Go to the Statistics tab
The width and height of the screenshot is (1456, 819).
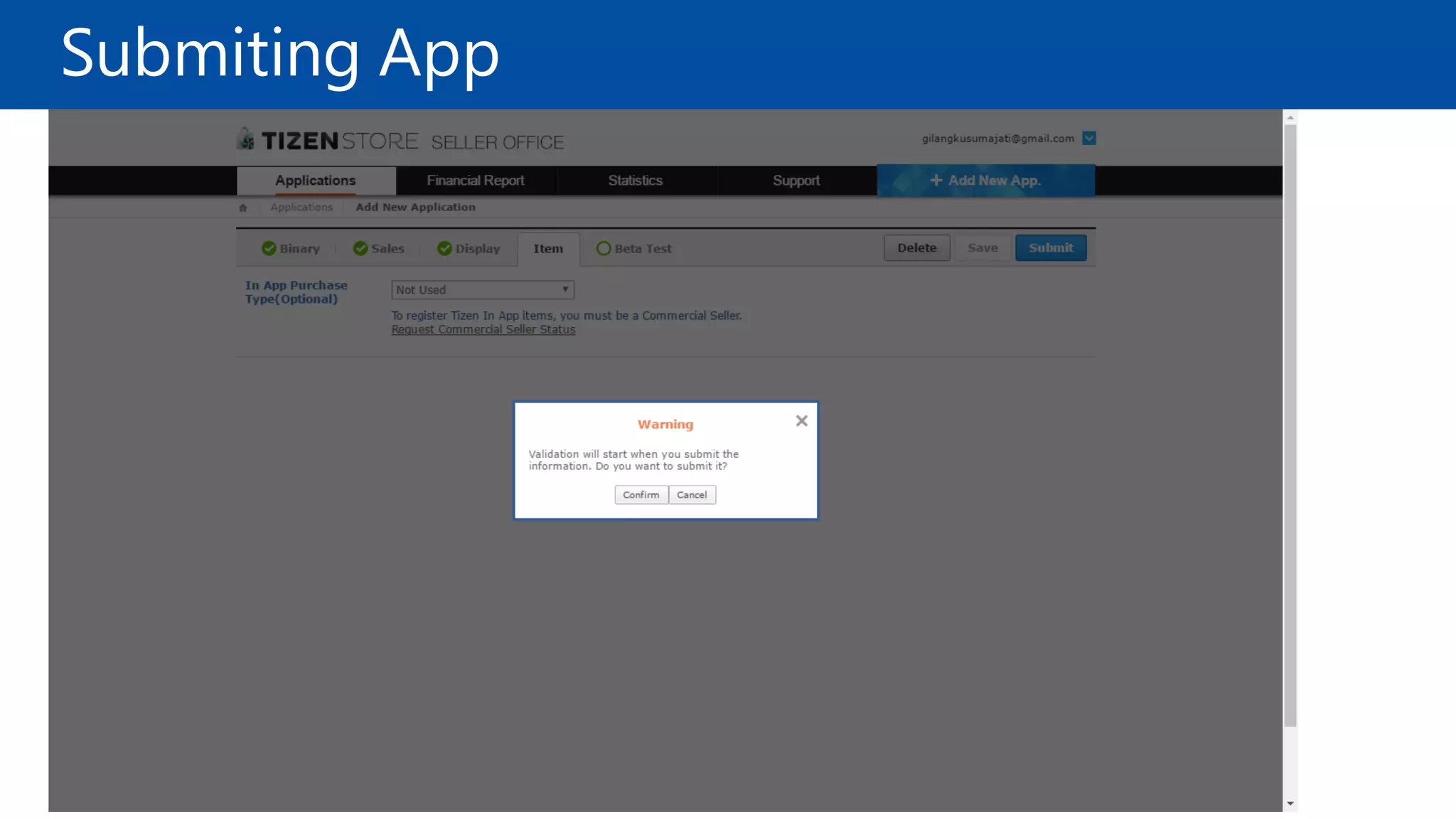[636, 181]
